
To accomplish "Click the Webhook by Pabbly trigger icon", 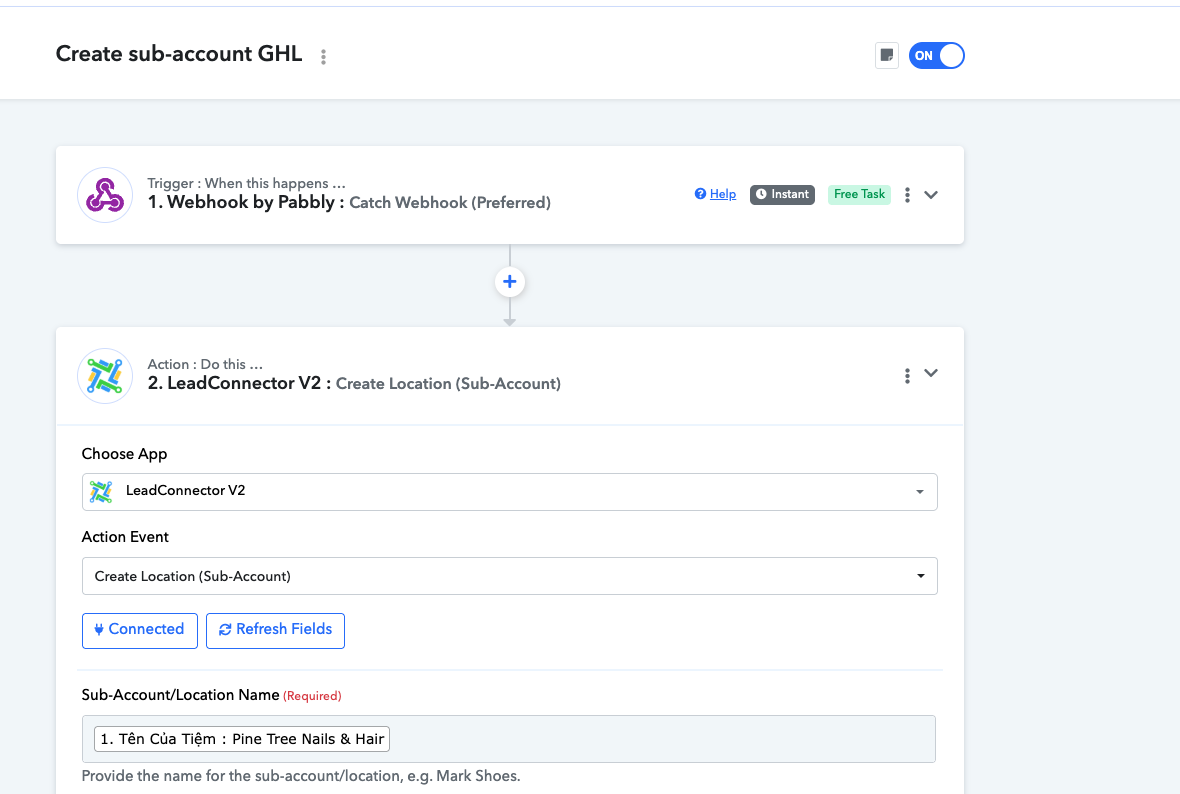I will [105, 195].
